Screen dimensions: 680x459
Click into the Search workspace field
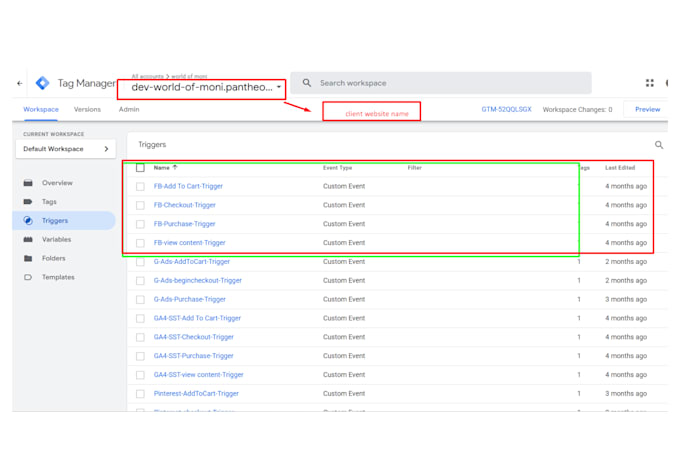(441, 83)
